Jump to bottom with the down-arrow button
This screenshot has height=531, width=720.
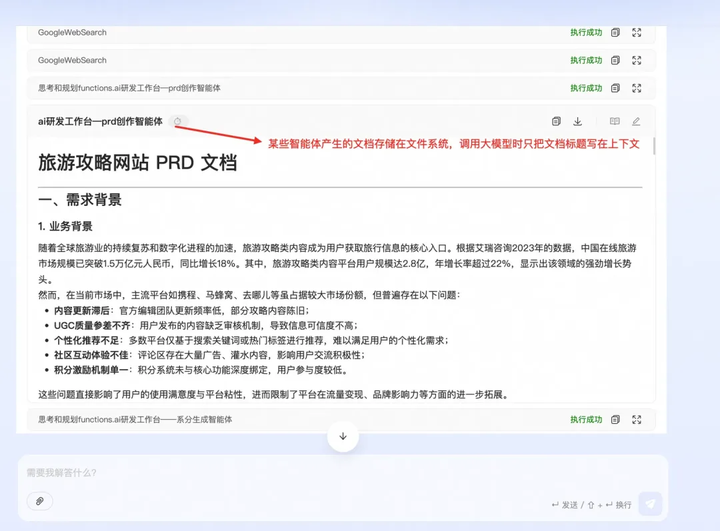(x=343, y=436)
